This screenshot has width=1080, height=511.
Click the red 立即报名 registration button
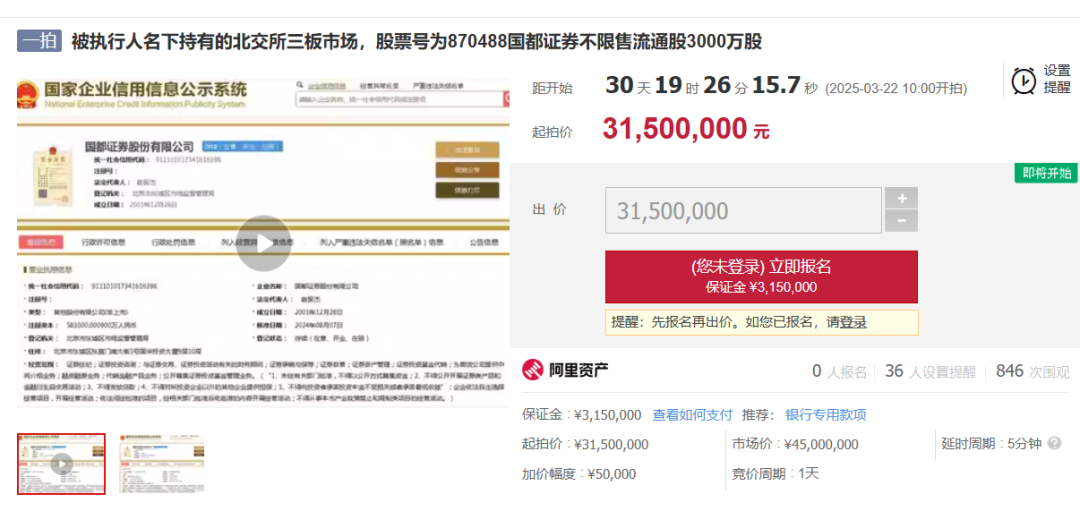761,276
